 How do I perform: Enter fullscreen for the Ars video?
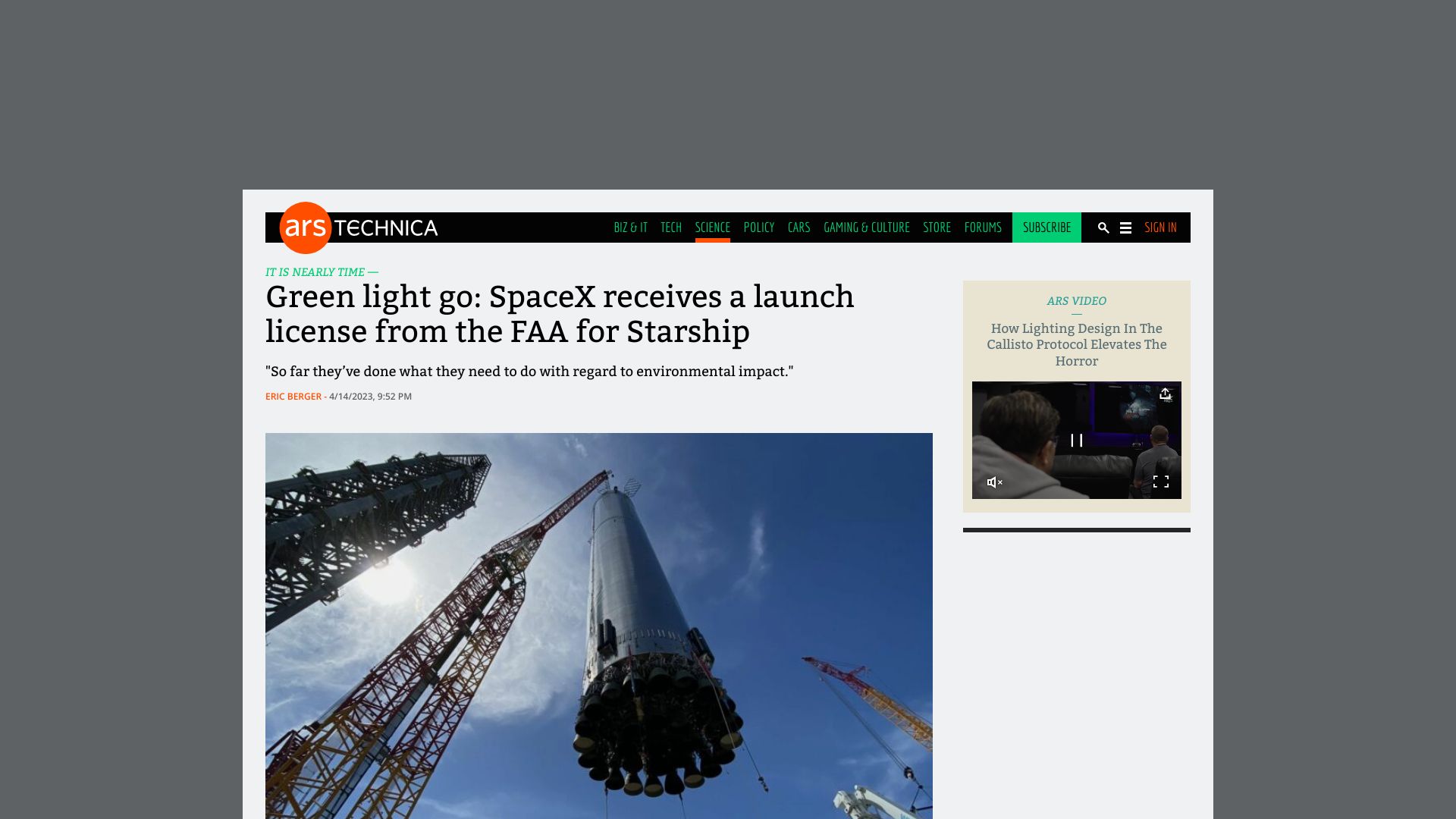coord(1161,482)
